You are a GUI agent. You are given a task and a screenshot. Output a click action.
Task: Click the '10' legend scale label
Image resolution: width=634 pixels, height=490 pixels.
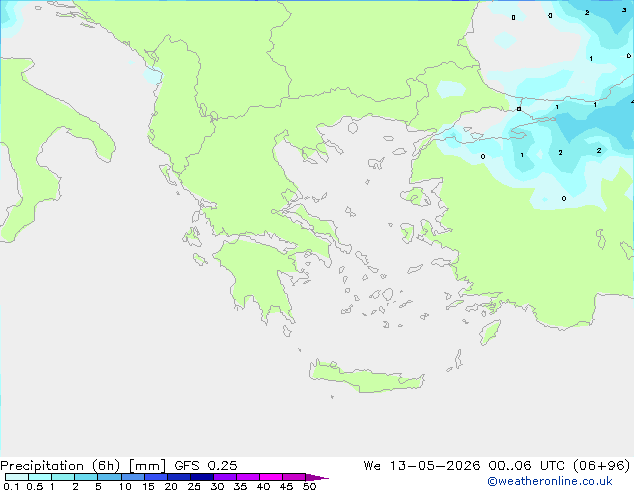click(125, 486)
